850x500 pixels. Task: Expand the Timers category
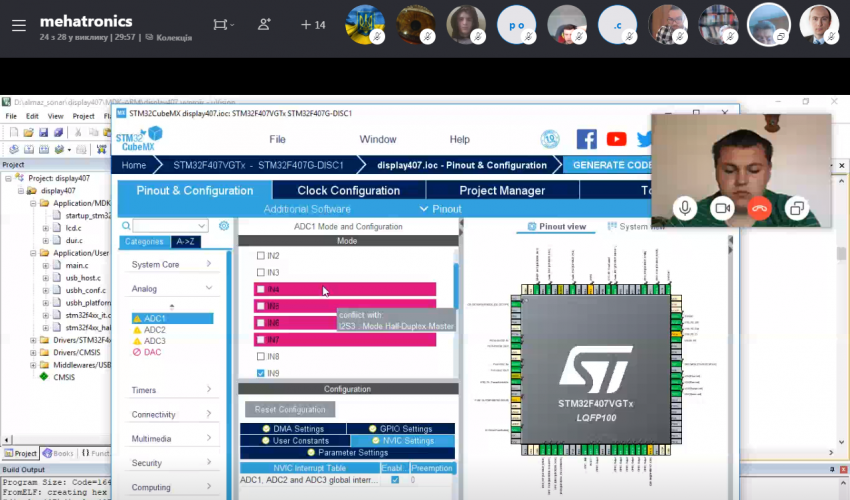click(171, 390)
